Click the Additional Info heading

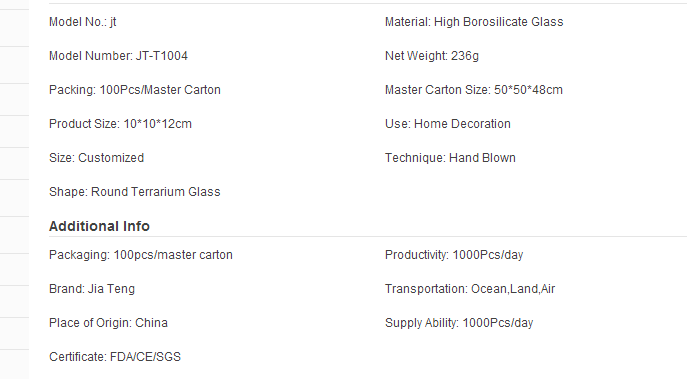point(99,226)
